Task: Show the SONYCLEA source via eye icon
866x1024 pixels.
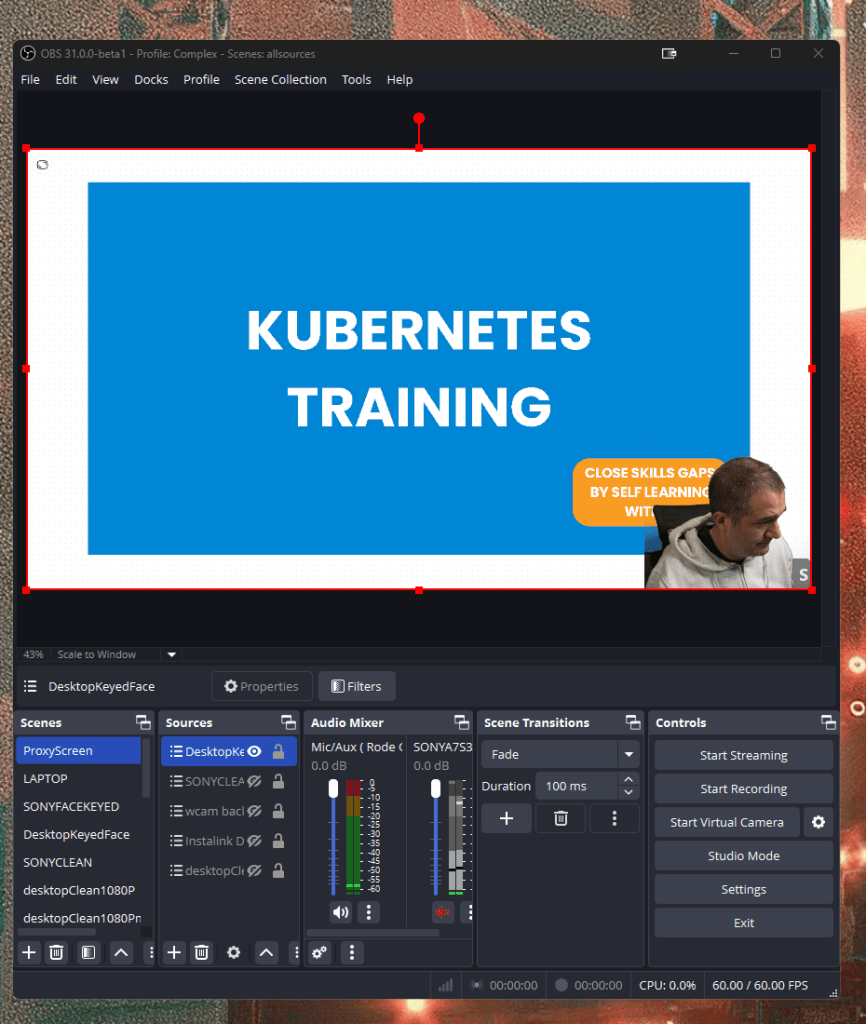Action: (255, 781)
